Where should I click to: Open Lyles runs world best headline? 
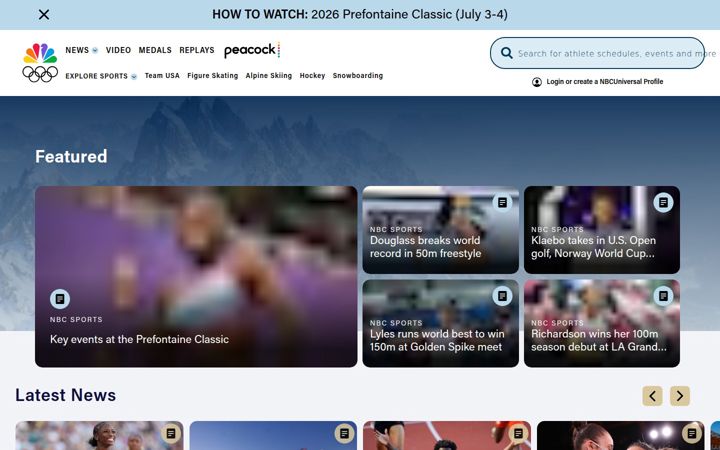coord(437,340)
